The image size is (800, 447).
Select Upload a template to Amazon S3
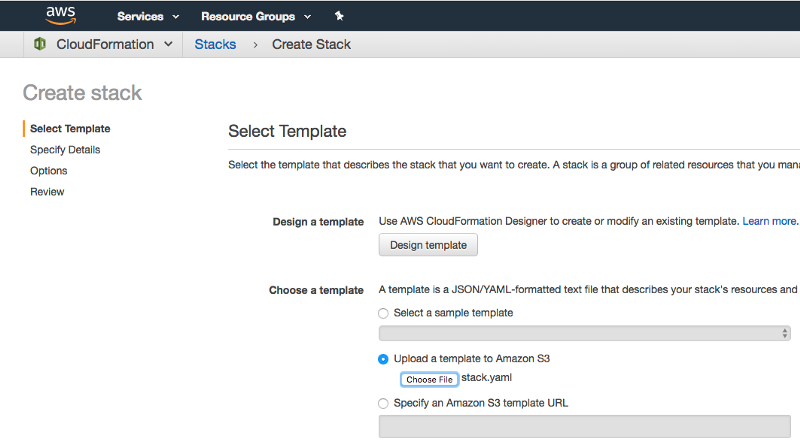(x=384, y=359)
